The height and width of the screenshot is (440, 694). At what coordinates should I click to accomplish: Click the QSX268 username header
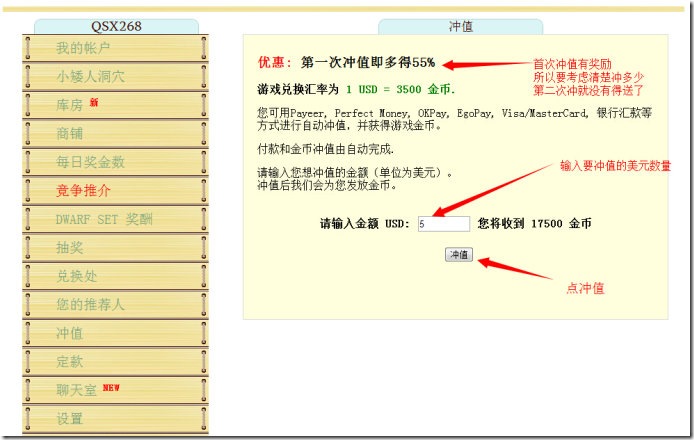(116, 27)
